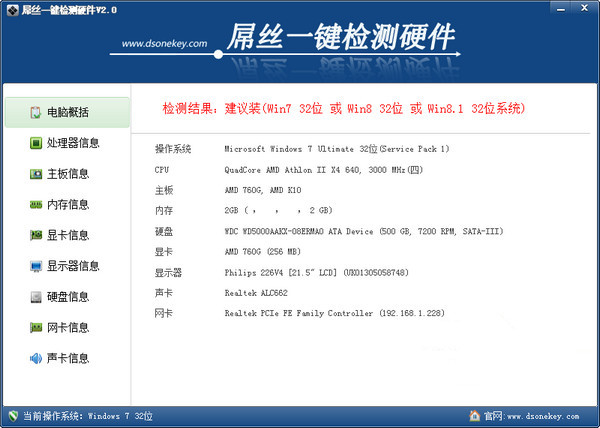Click the large 屌丝一键检测硬件 banner heading

[341, 37]
